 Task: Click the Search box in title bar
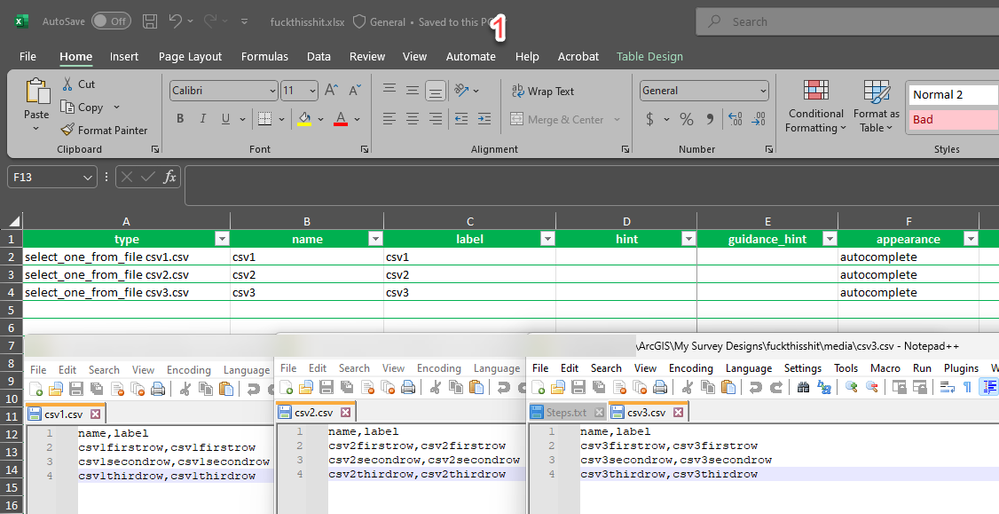click(847, 22)
